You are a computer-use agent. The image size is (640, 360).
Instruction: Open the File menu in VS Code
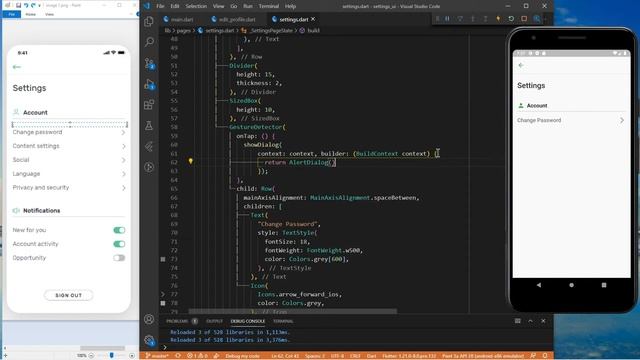pyautogui.click(x=160, y=6)
